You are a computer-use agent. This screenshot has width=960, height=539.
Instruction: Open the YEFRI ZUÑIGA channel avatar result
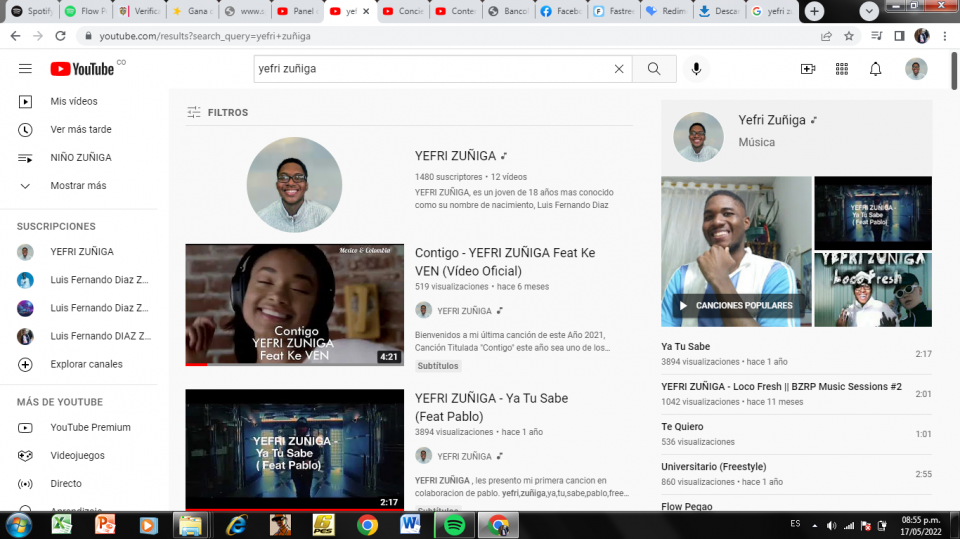click(x=294, y=184)
